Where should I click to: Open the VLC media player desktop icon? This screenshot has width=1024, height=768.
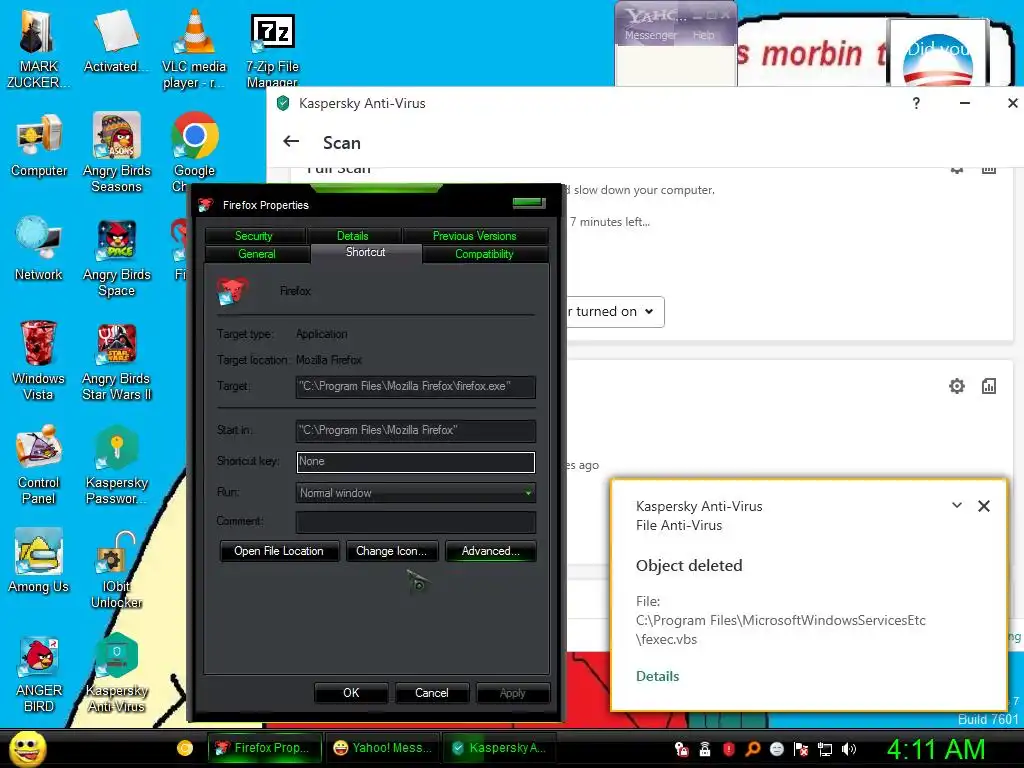click(x=194, y=49)
